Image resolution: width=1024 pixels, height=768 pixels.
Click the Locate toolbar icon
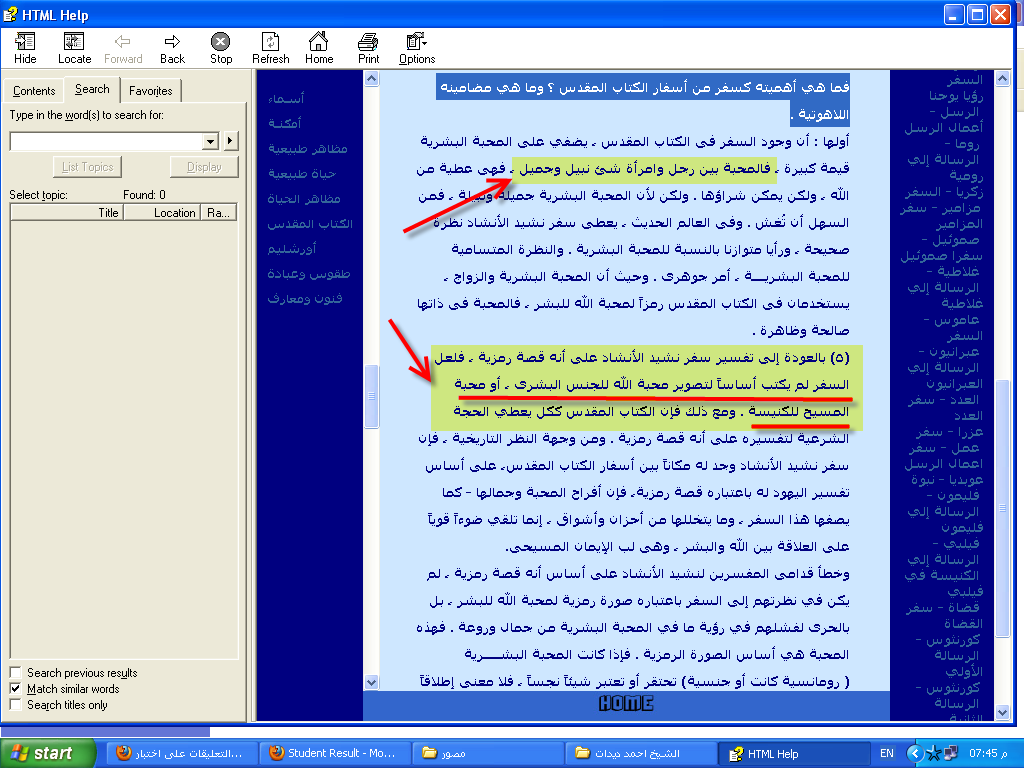[x=74, y=41]
